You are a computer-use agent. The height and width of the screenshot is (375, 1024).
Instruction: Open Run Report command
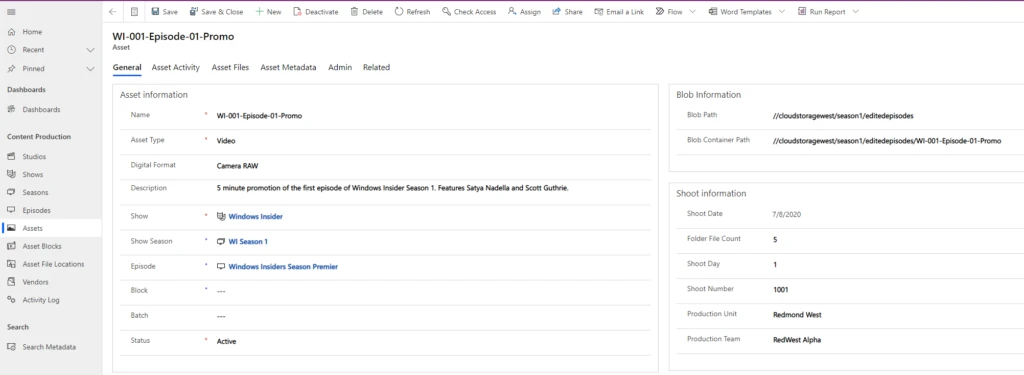tap(822, 12)
